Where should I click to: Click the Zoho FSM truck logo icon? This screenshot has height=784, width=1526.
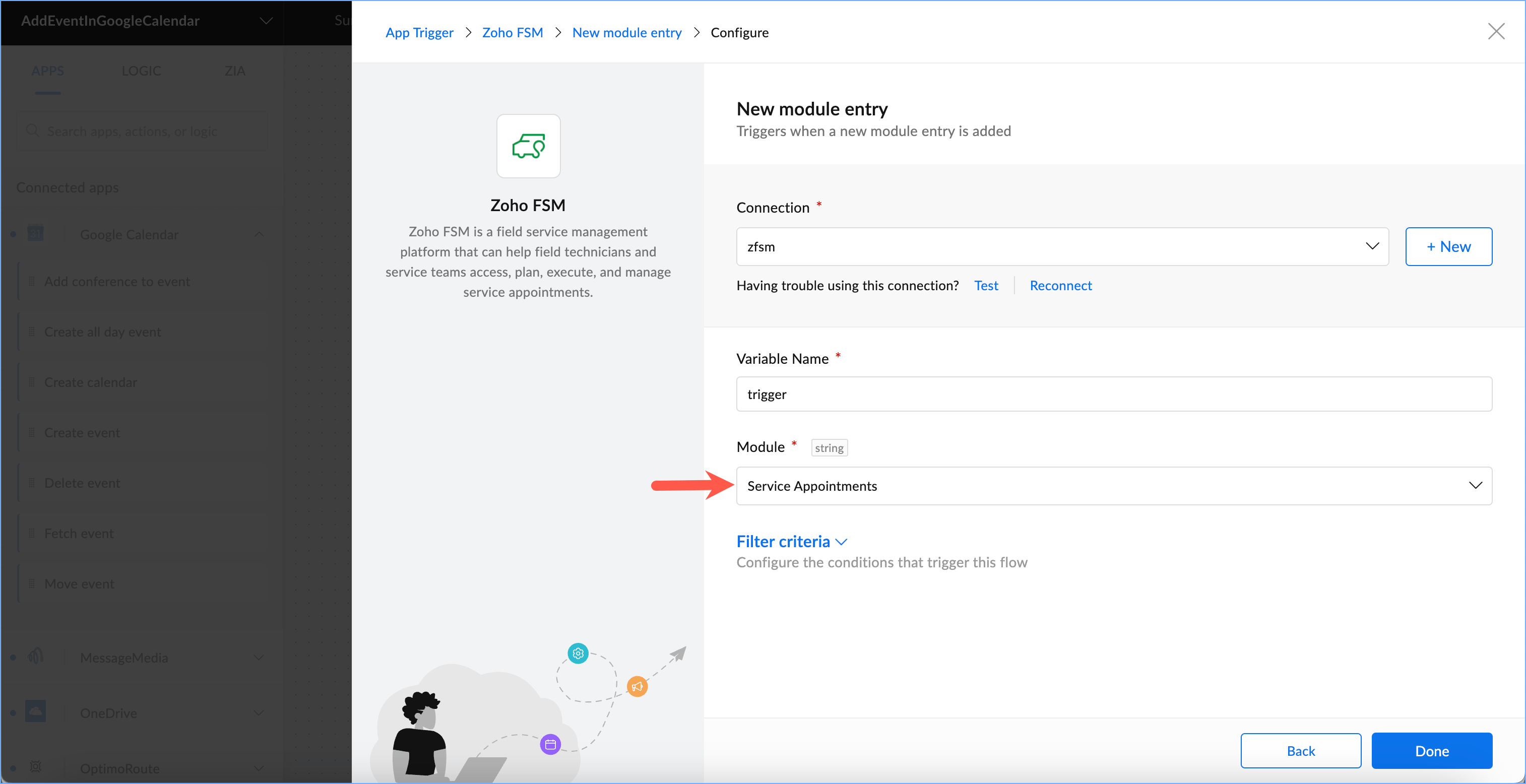pos(528,146)
